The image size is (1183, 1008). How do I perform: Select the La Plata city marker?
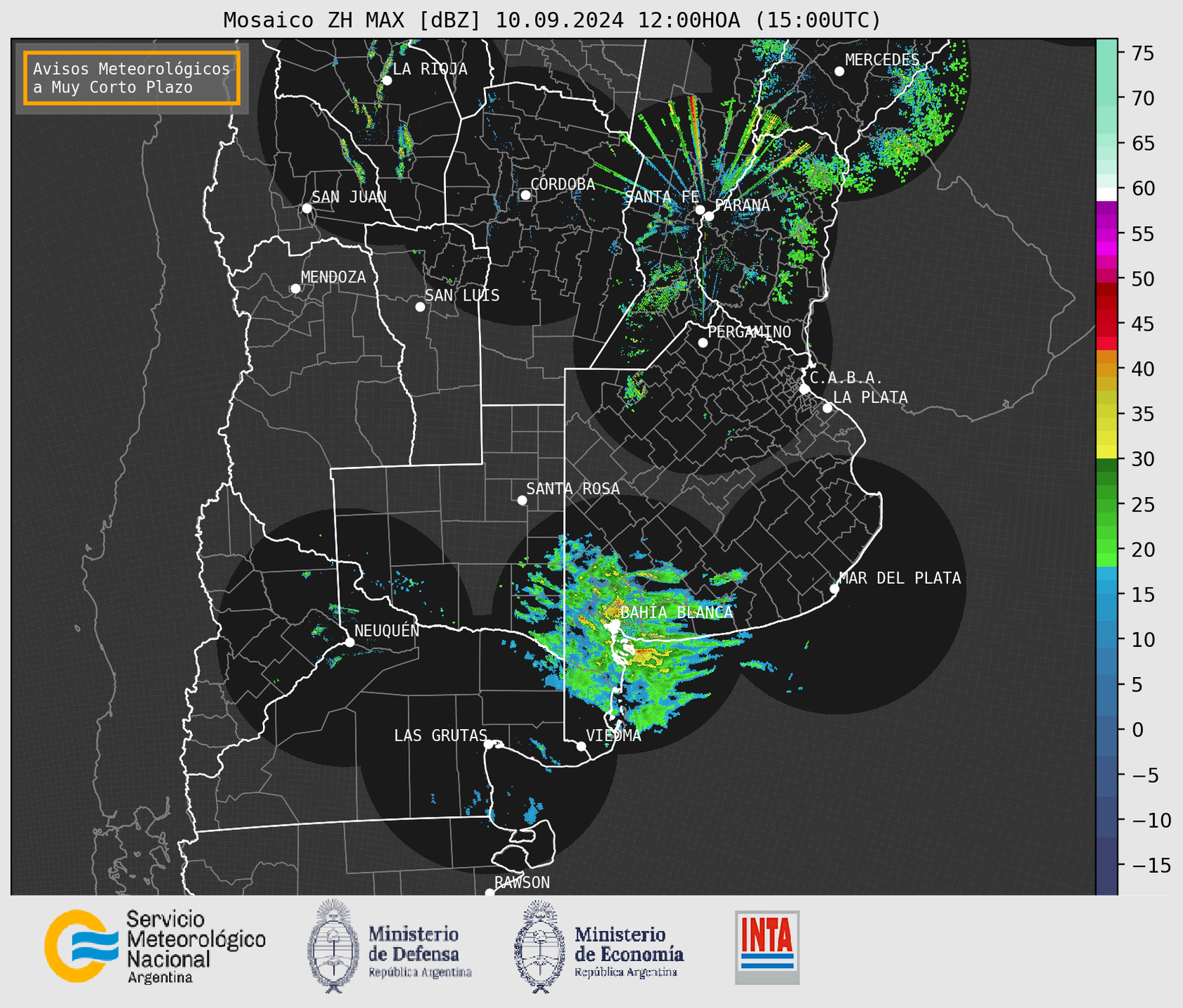[x=827, y=408]
